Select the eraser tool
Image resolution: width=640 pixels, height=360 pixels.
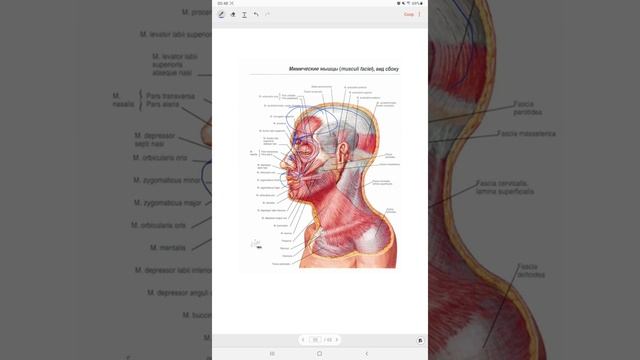pyautogui.click(x=233, y=14)
